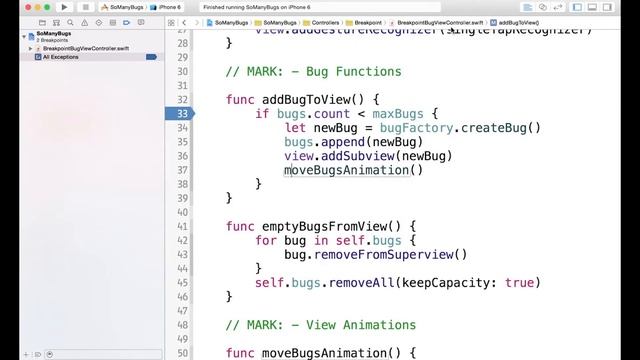Toggle the right Utilities panel
This screenshot has width=640, height=360.
click(607, 7)
